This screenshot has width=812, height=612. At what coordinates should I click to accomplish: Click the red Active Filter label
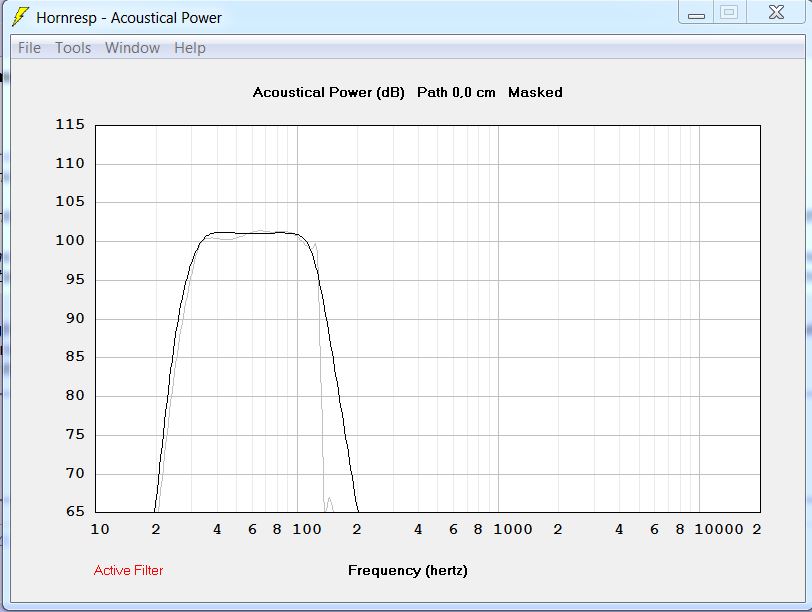[x=128, y=571]
